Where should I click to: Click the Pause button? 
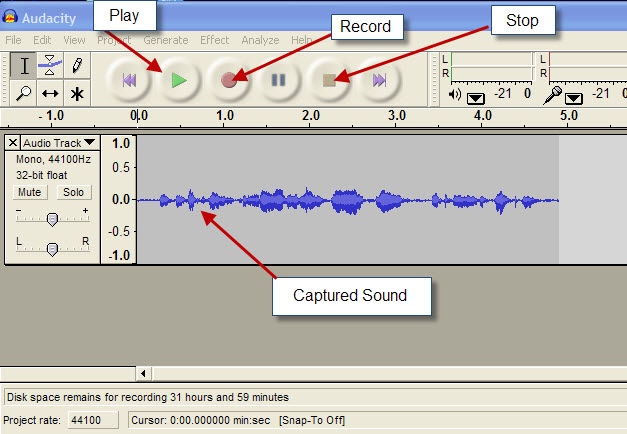[x=278, y=80]
